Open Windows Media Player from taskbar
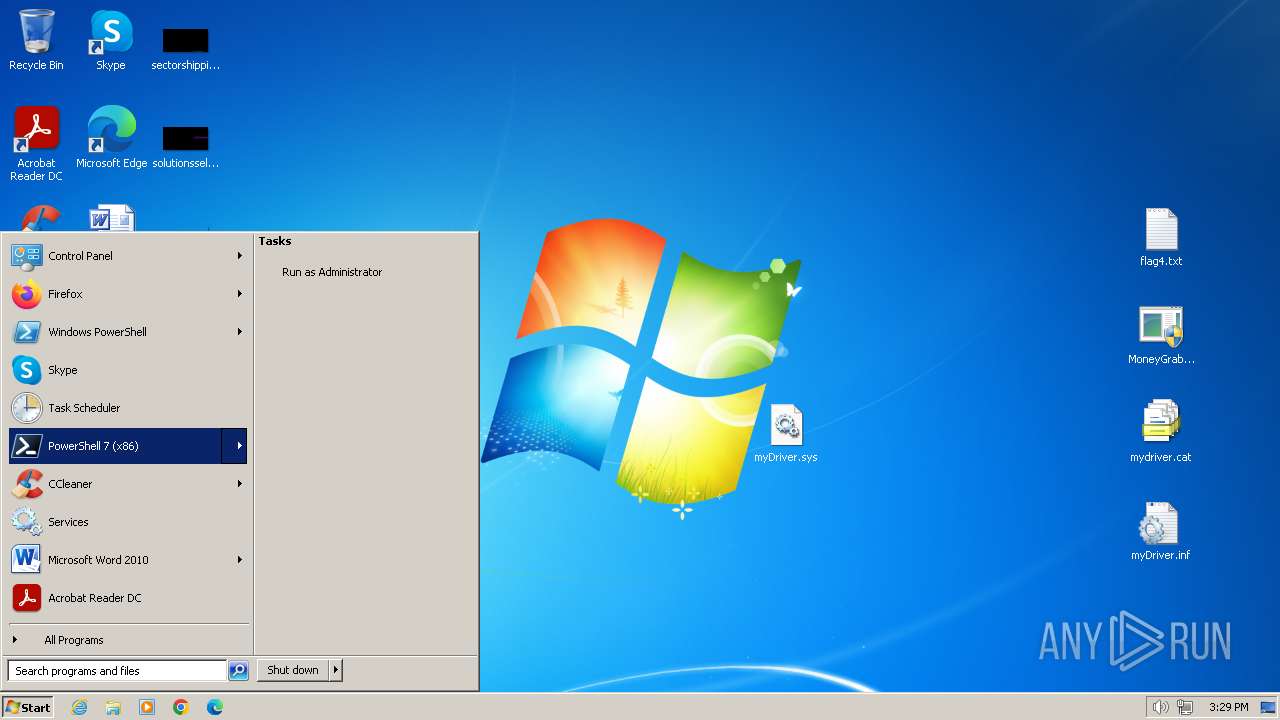Image resolution: width=1280 pixels, height=720 pixels. (147, 707)
